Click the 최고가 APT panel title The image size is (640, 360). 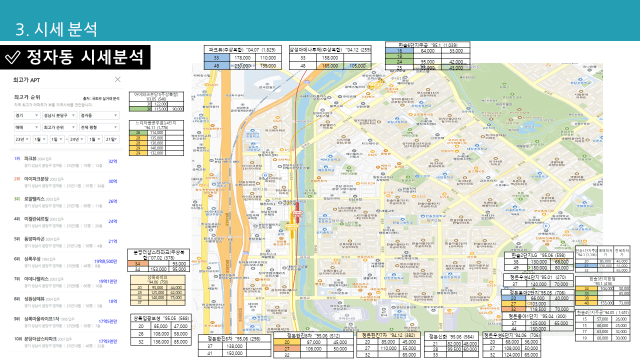coord(27,80)
